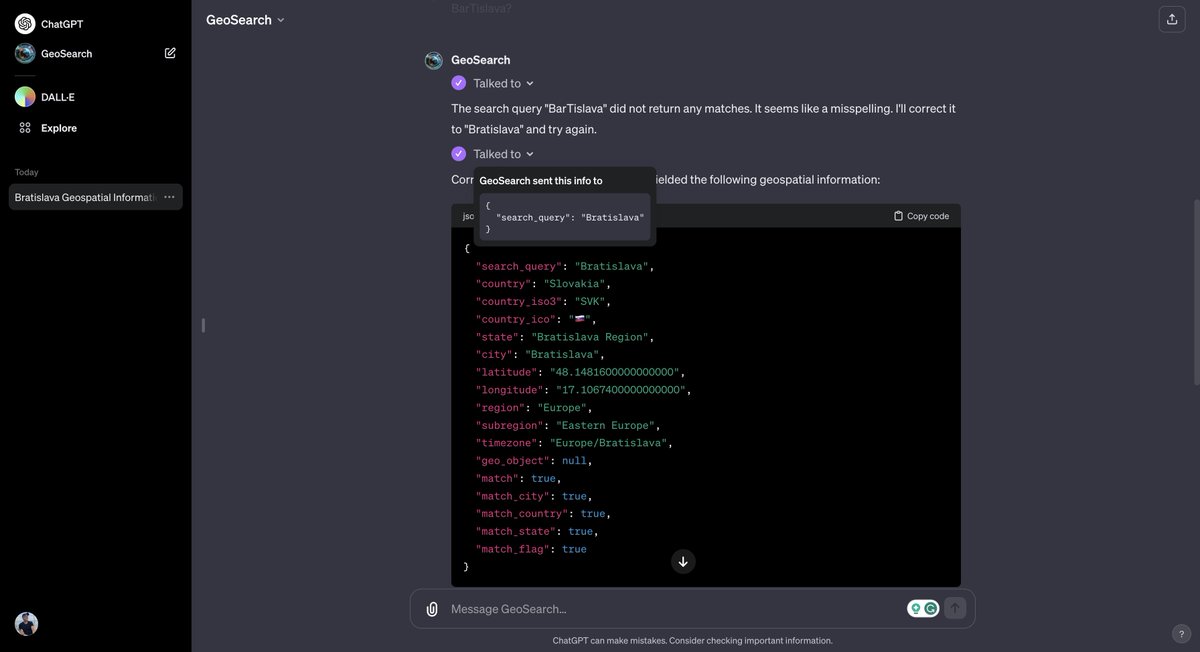Click the "match_city": true line
This screenshot has width=1200, height=652.
[534, 496]
